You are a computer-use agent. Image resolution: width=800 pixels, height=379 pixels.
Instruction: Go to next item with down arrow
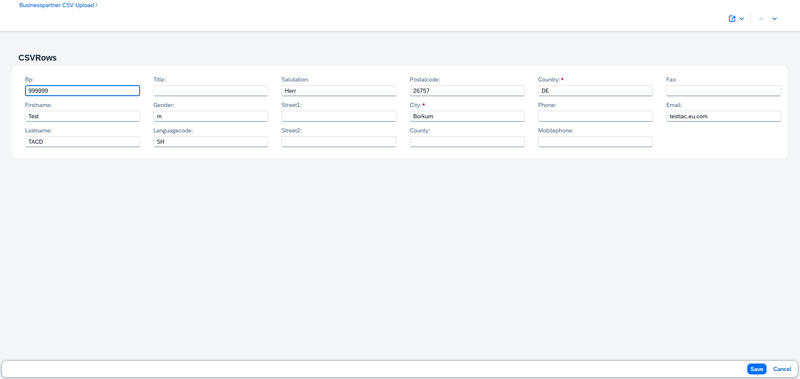coord(774,19)
